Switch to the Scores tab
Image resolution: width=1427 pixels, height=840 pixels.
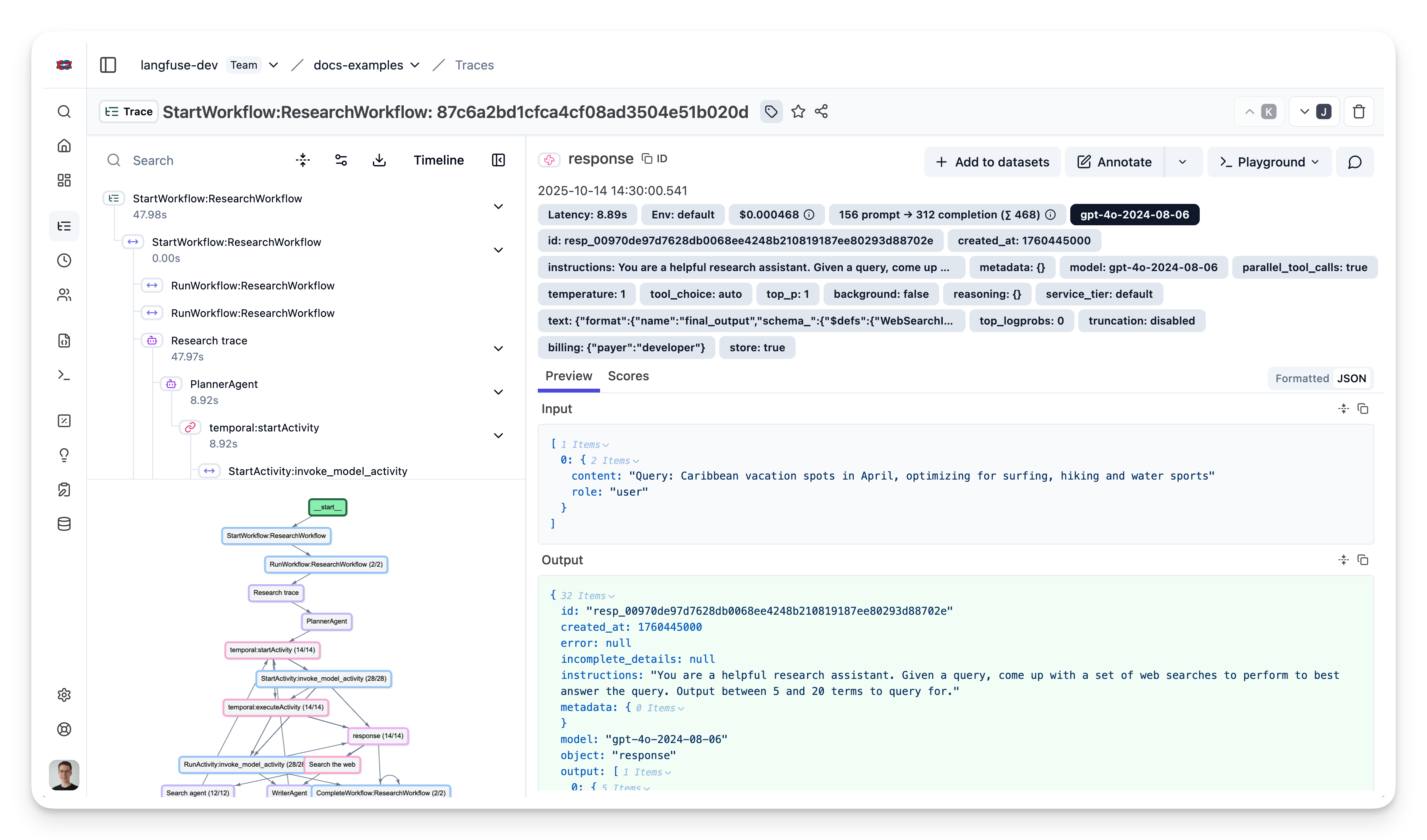(x=628, y=376)
